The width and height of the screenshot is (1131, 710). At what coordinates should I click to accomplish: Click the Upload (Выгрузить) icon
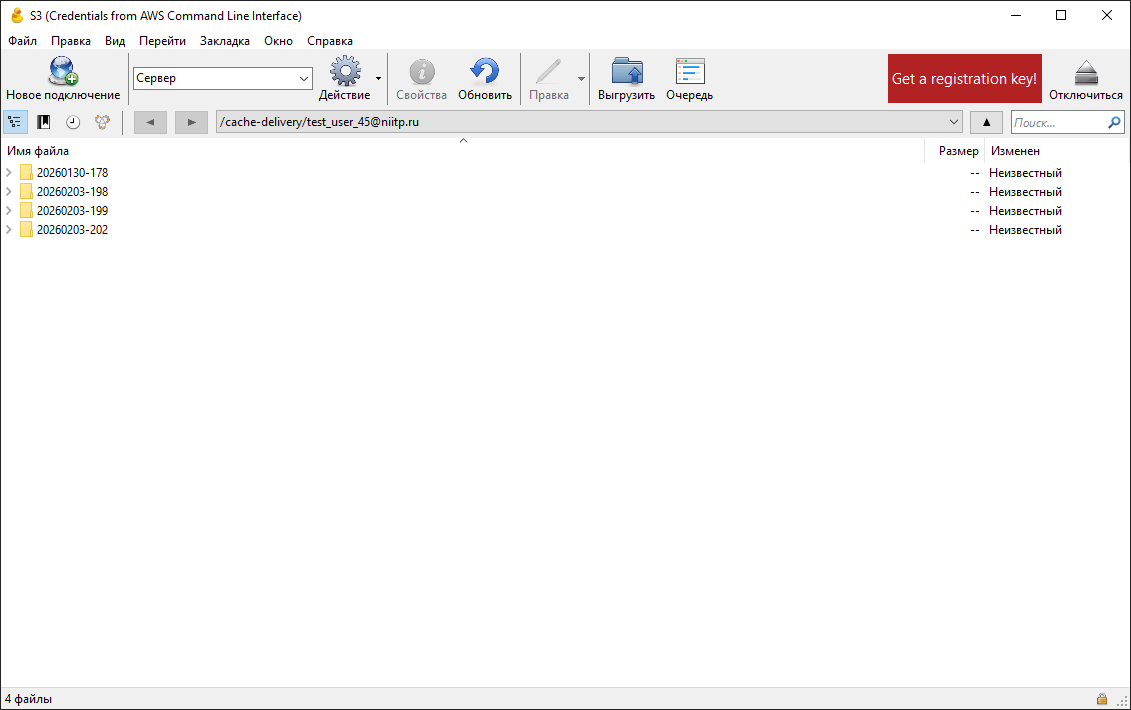click(626, 72)
